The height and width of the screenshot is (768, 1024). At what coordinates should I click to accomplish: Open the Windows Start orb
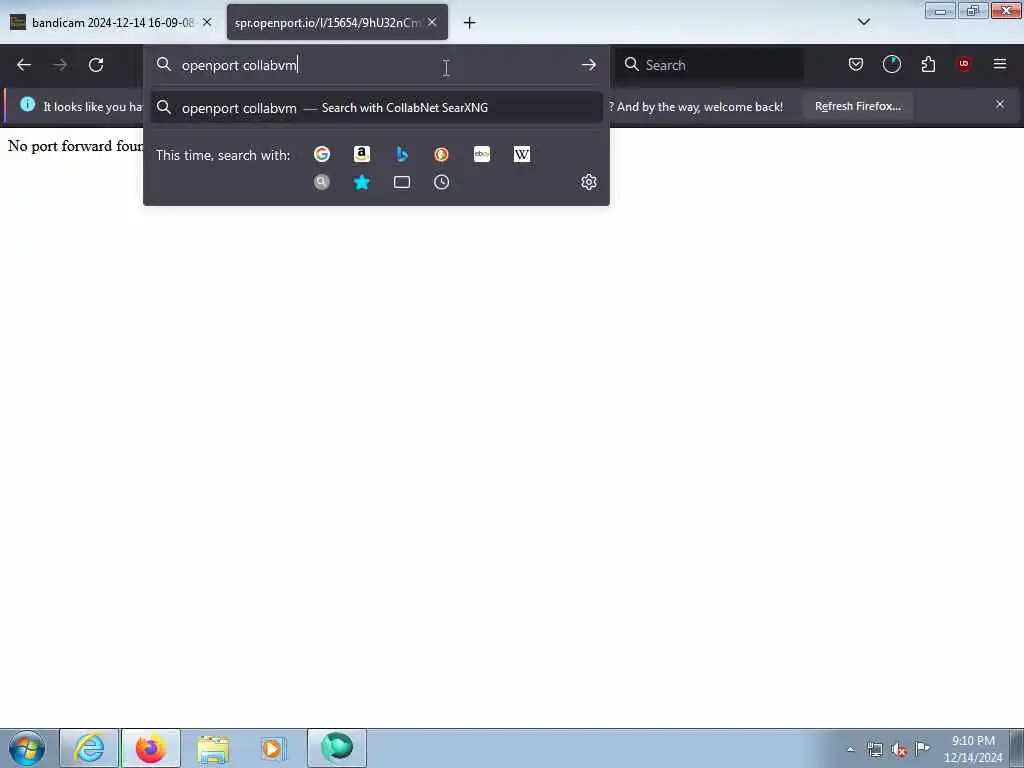(x=27, y=748)
